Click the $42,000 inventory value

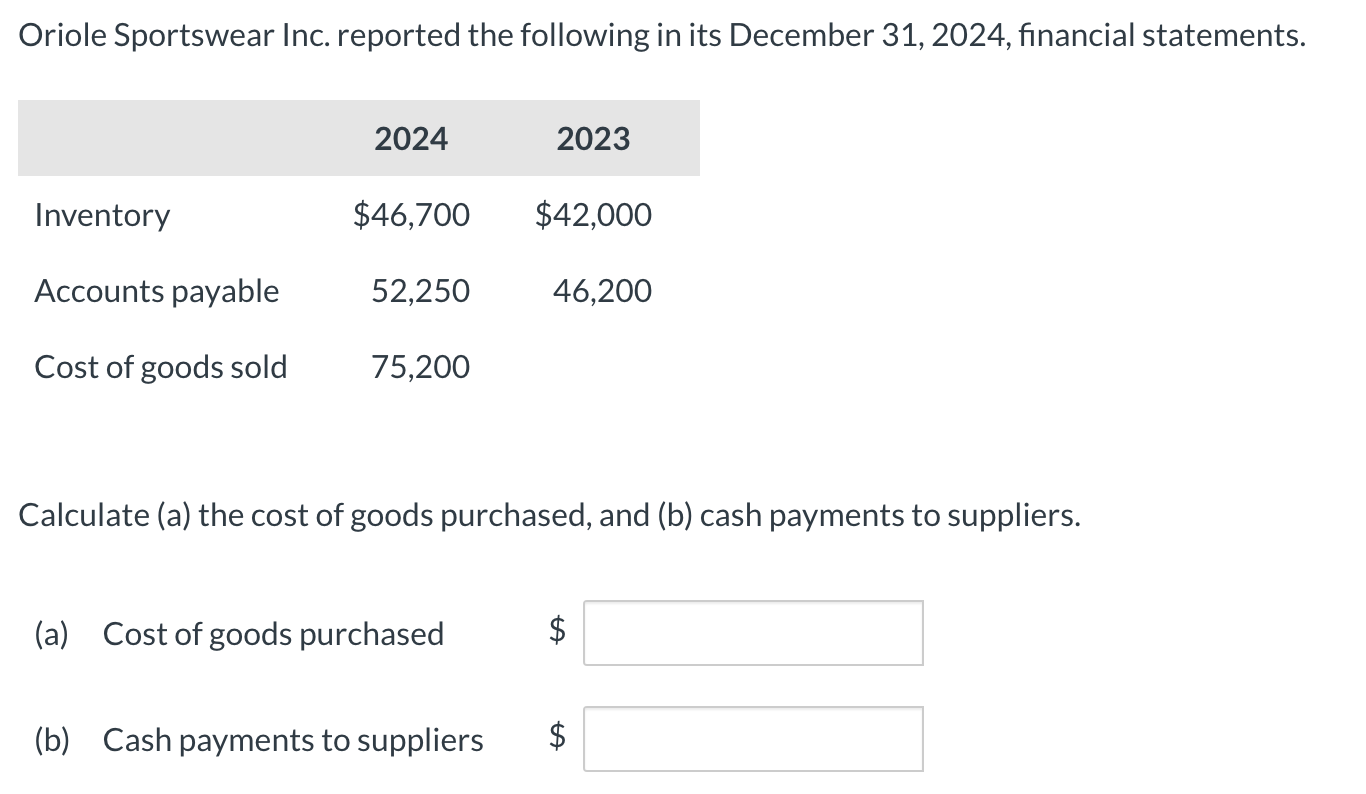(x=593, y=214)
